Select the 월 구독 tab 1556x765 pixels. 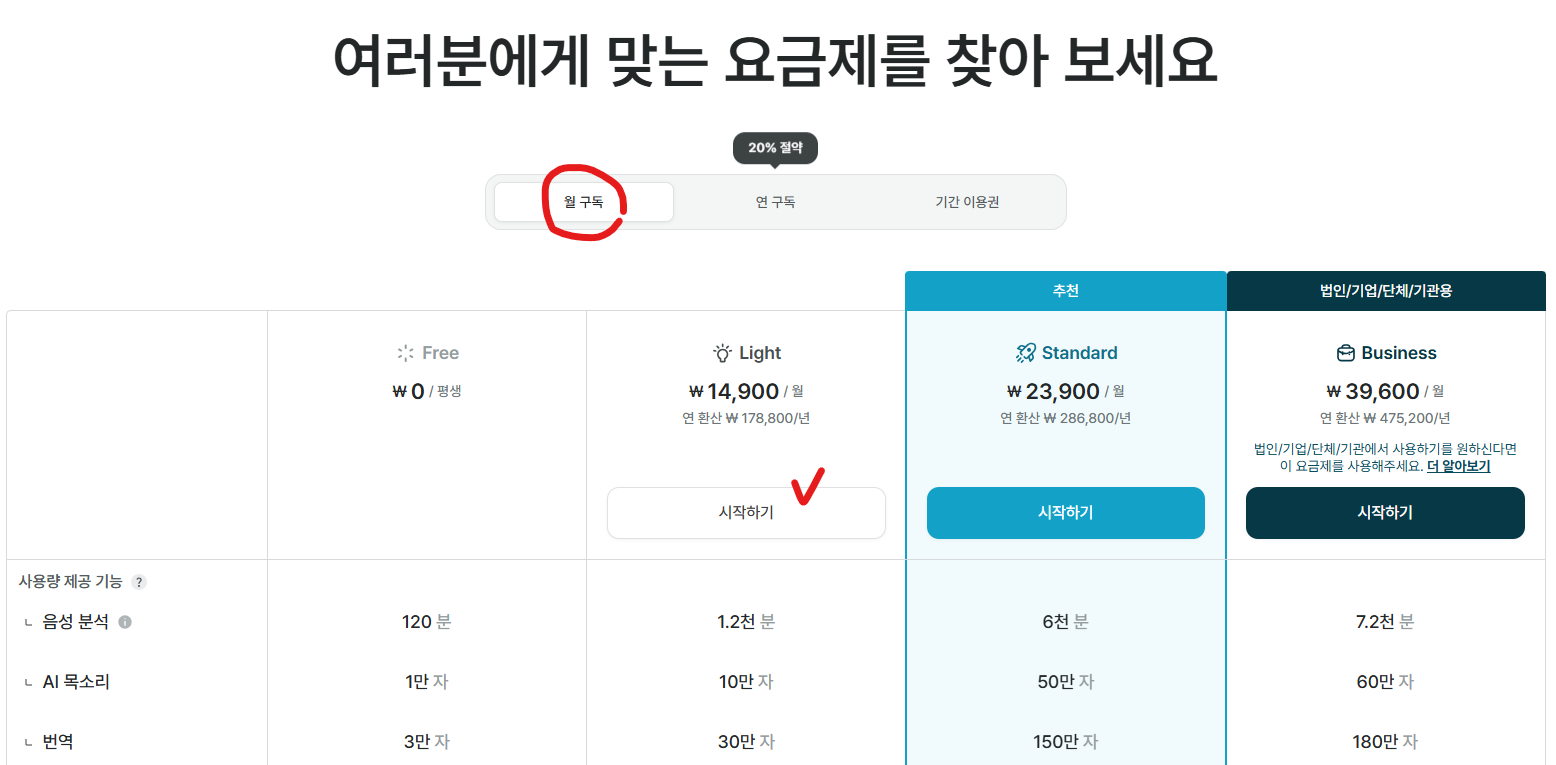(584, 201)
